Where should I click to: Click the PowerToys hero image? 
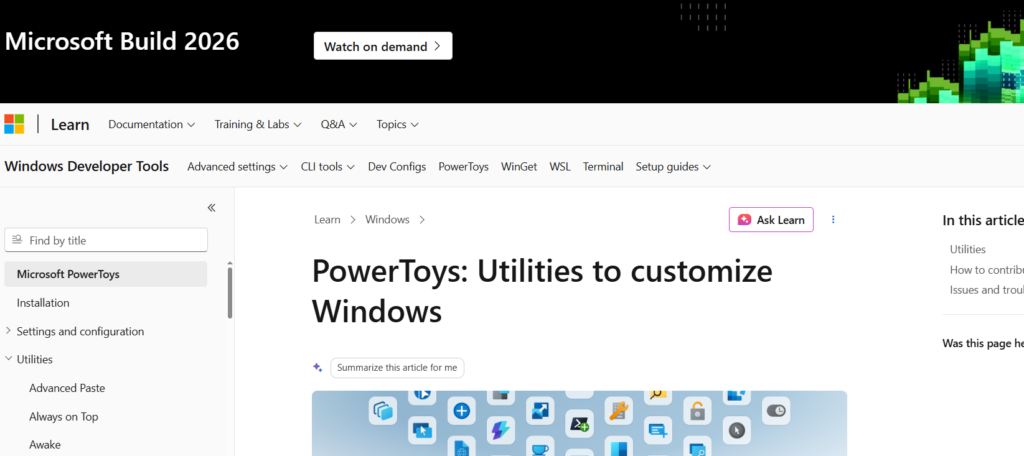point(579,423)
